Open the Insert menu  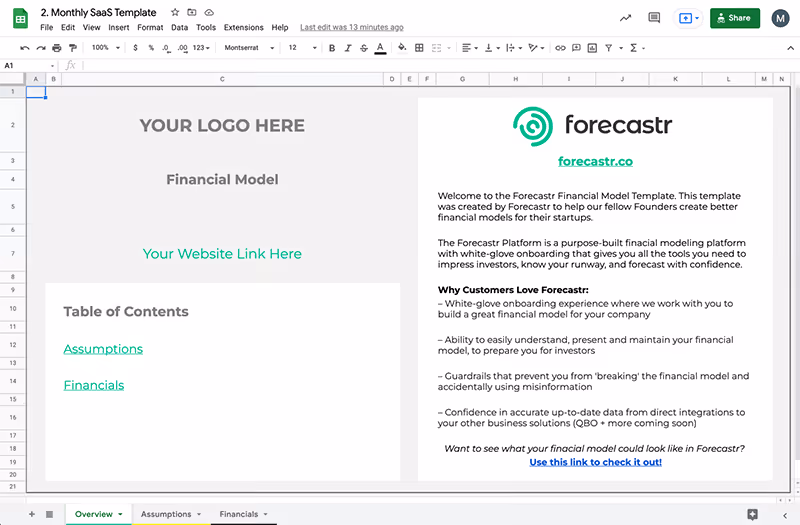pyautogui.click(x=119, y=28)
